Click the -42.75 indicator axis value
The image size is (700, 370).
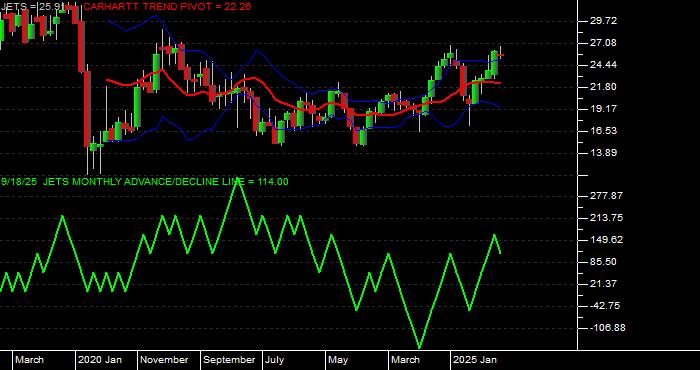click(604, 306)
